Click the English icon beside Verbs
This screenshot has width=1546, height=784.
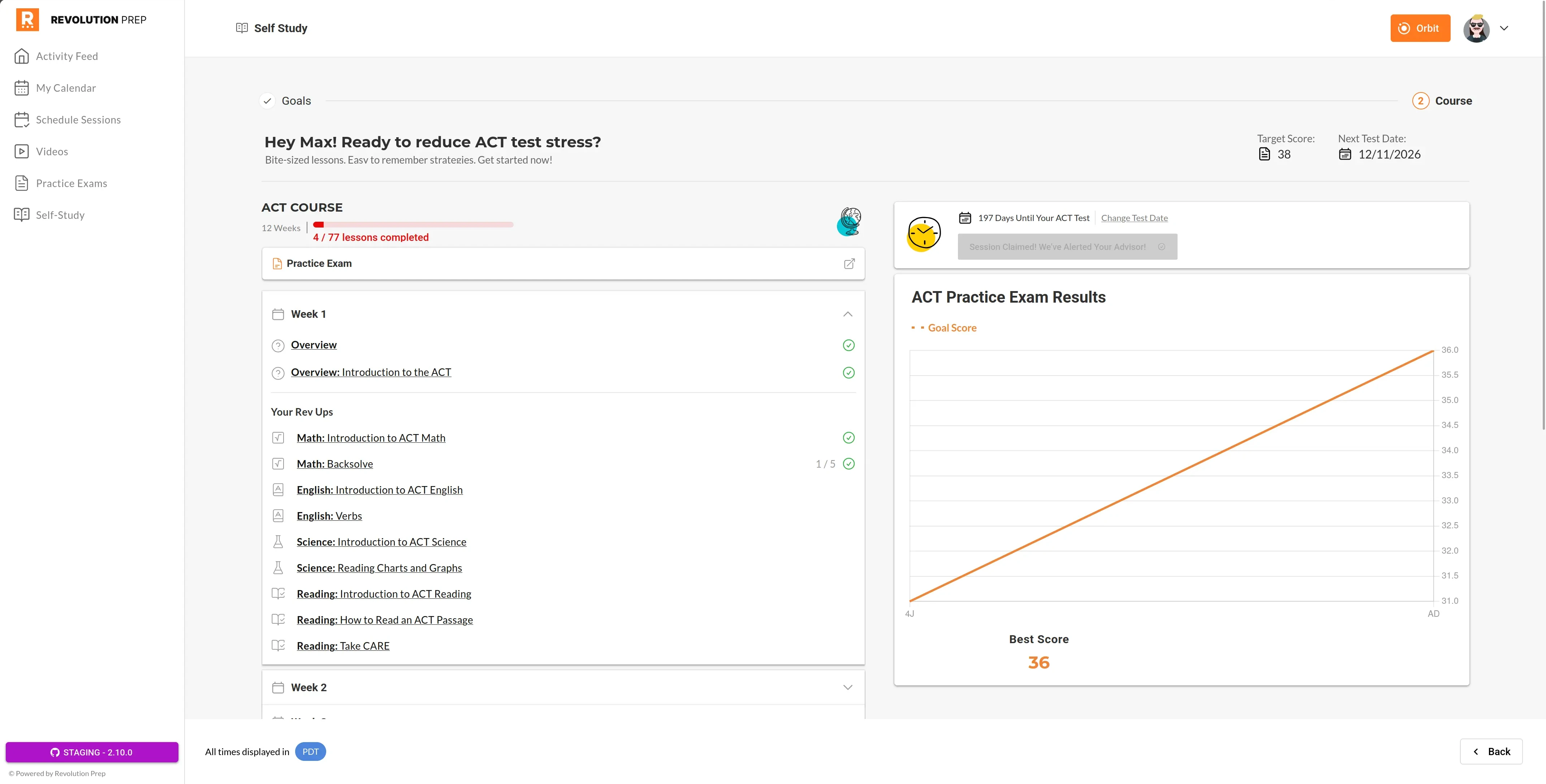[x=278, y=516]
